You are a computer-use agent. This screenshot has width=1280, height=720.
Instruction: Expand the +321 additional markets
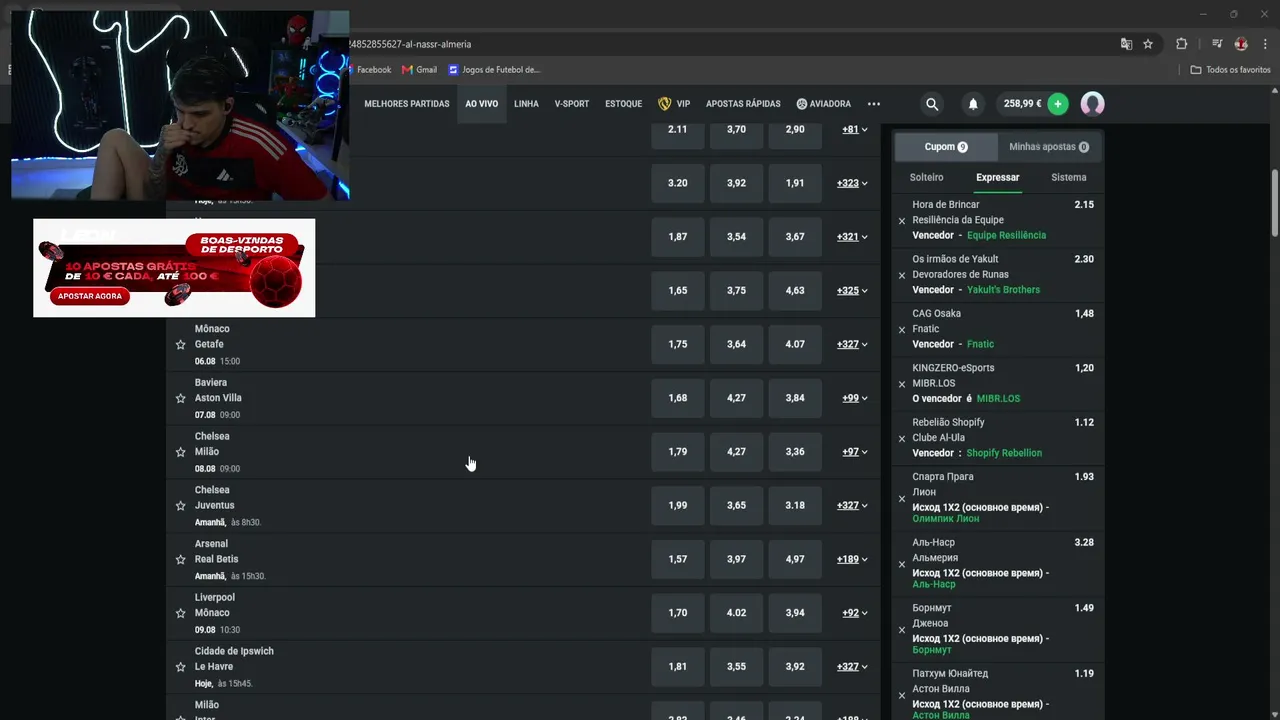pos(852,237)
